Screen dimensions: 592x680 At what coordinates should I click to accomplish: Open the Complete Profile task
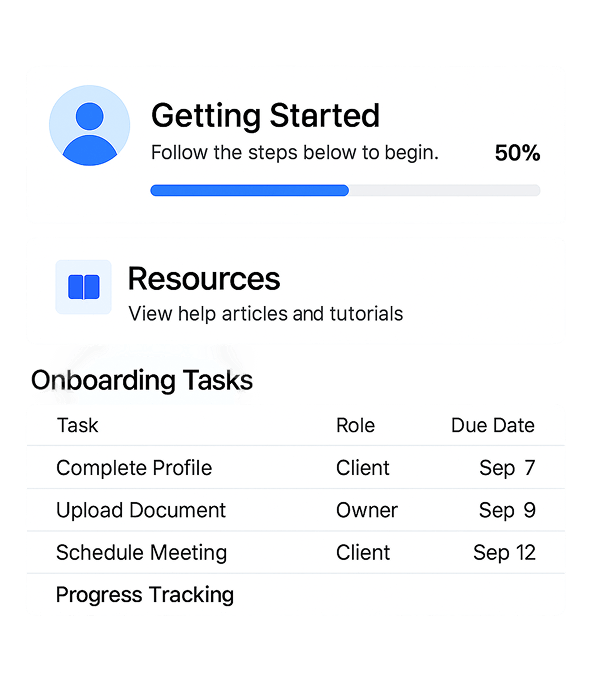click(134, 468)
